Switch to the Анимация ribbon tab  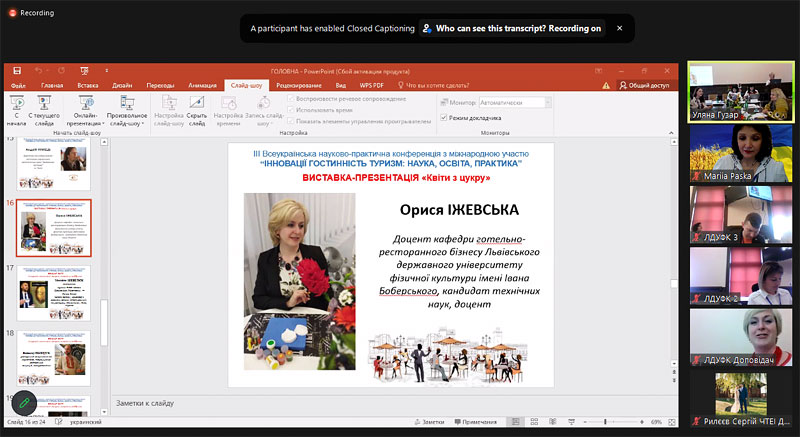tap(202, 85)
